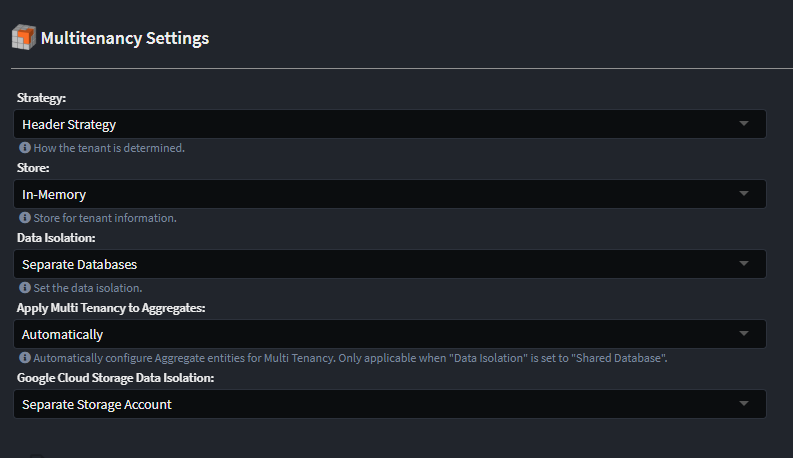Click the info icon beside 'Set the data isolation'
Viewport: 793px width, 458px height.
[x=25, y=288]
